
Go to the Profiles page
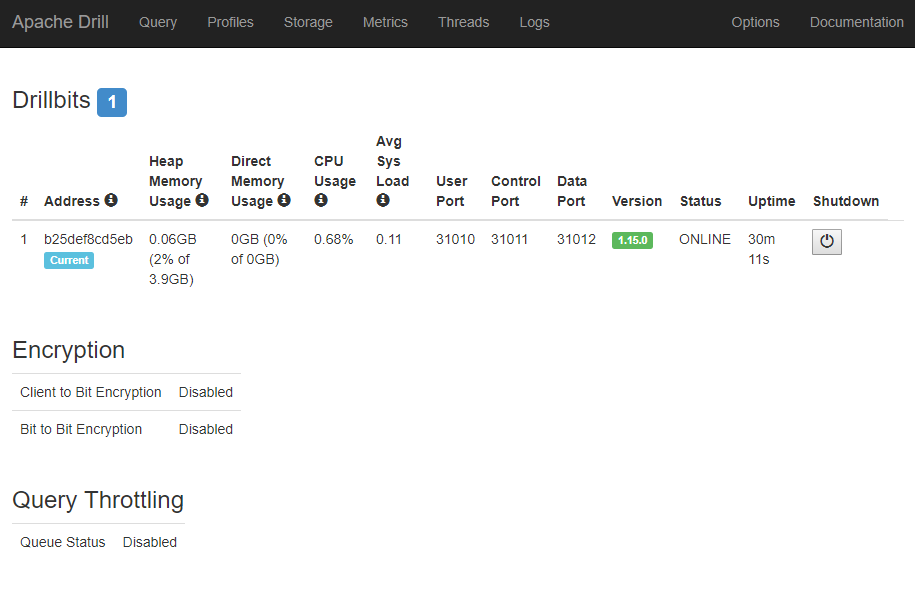click(231, 22)
